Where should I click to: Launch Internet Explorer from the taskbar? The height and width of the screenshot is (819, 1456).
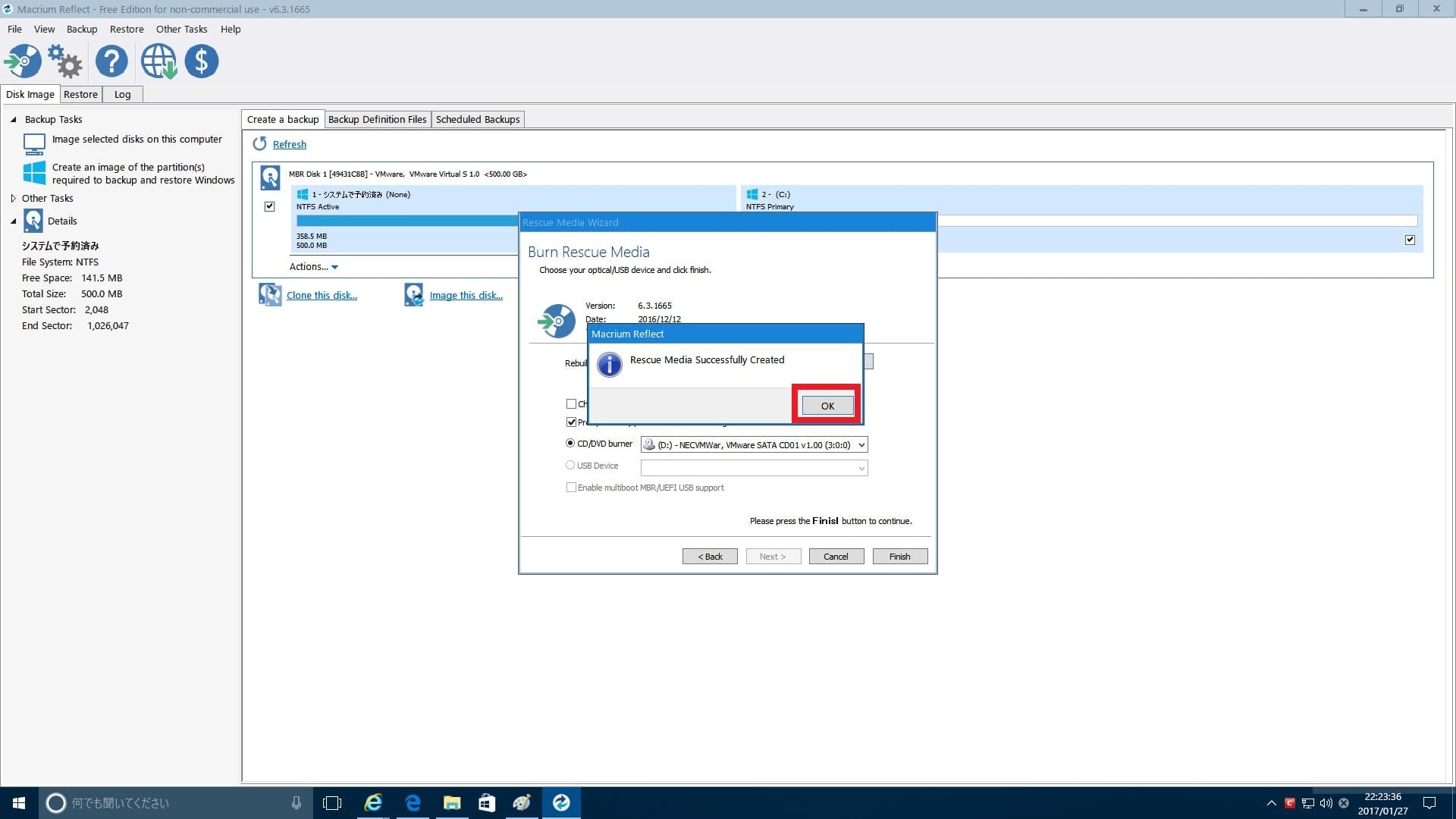pos(373,802)
